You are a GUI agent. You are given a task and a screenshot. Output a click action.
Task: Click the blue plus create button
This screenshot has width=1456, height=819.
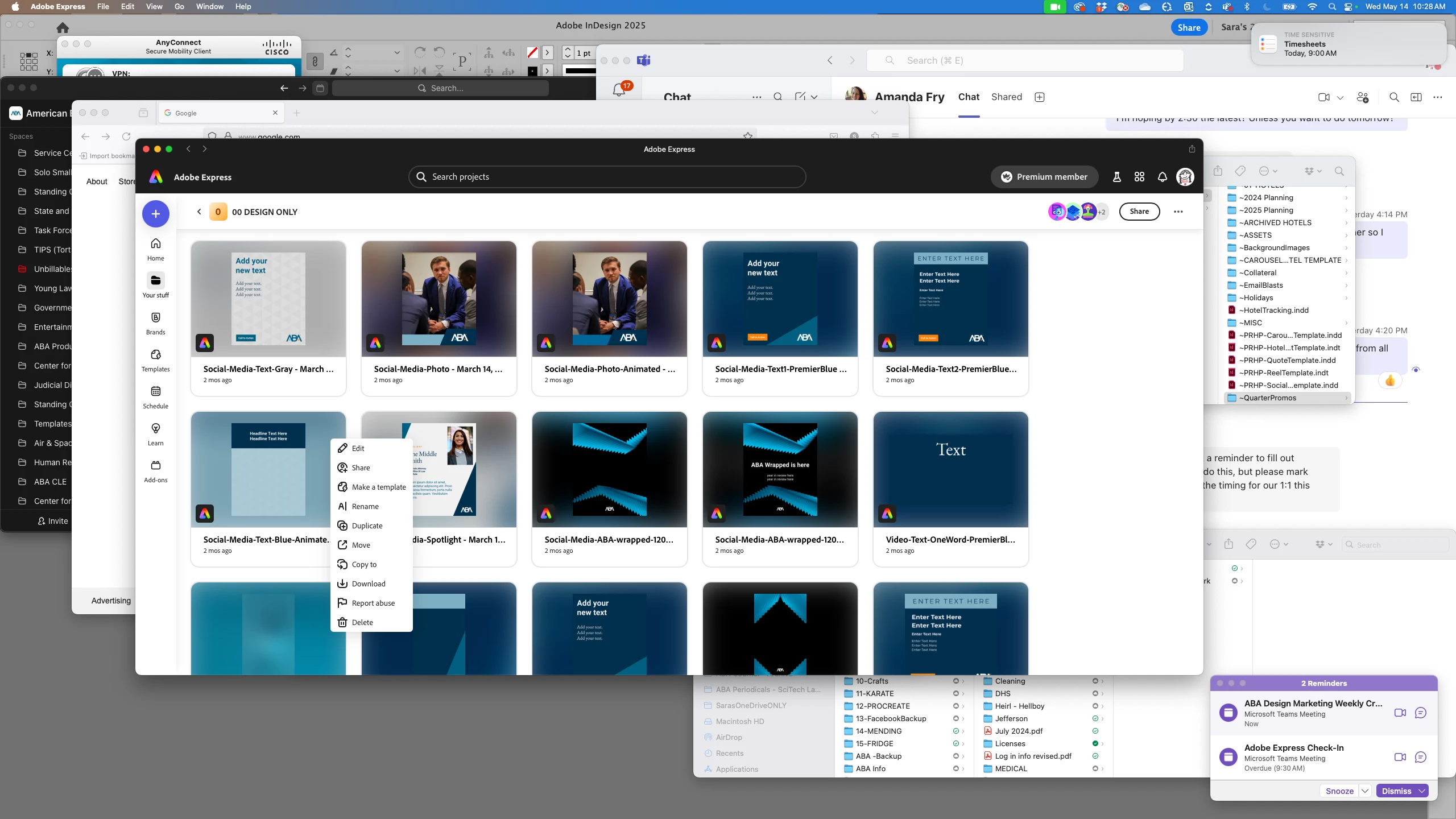(x=155, y=214)
